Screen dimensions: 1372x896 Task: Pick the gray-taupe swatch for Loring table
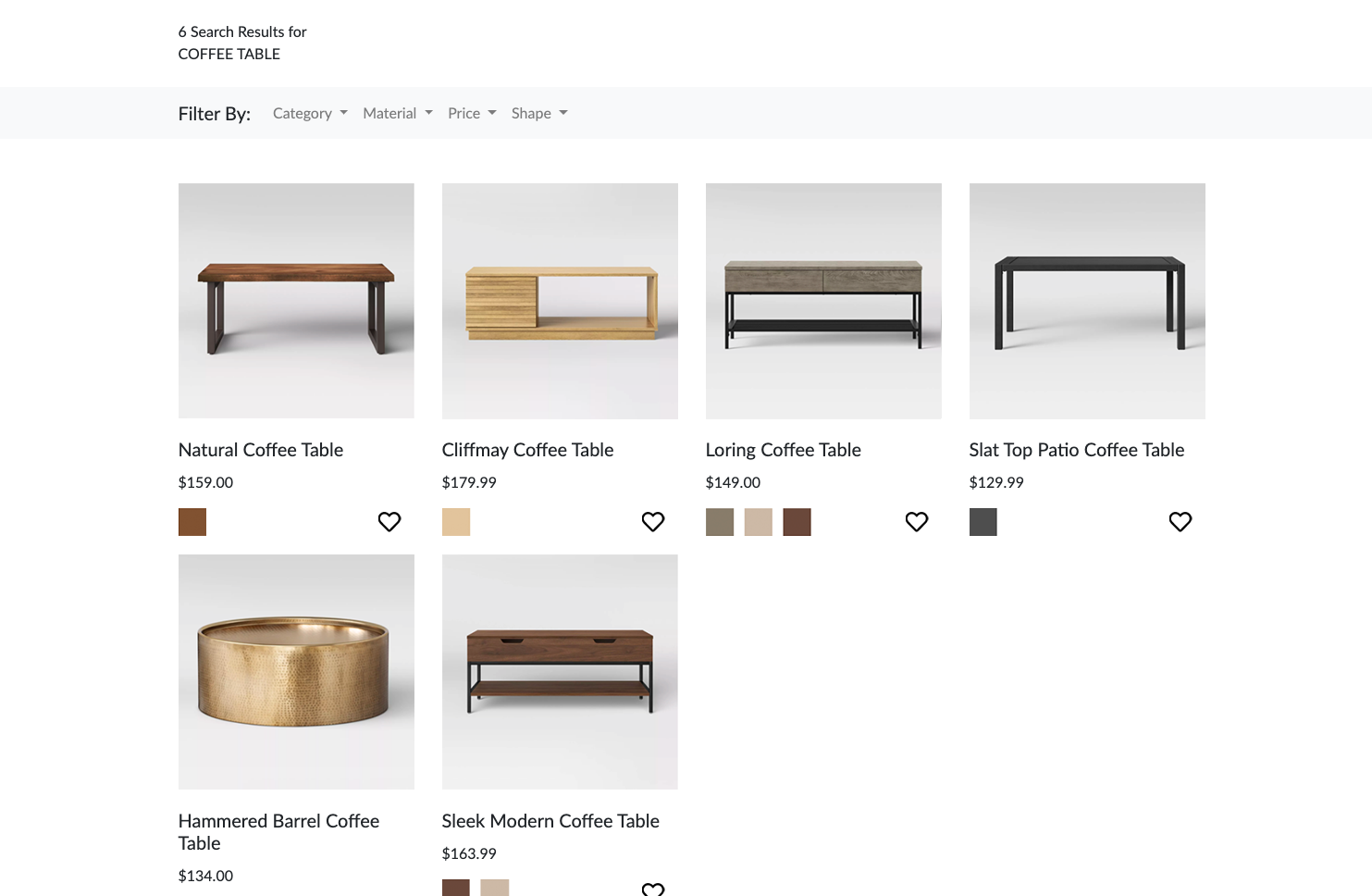click(720, 522)
